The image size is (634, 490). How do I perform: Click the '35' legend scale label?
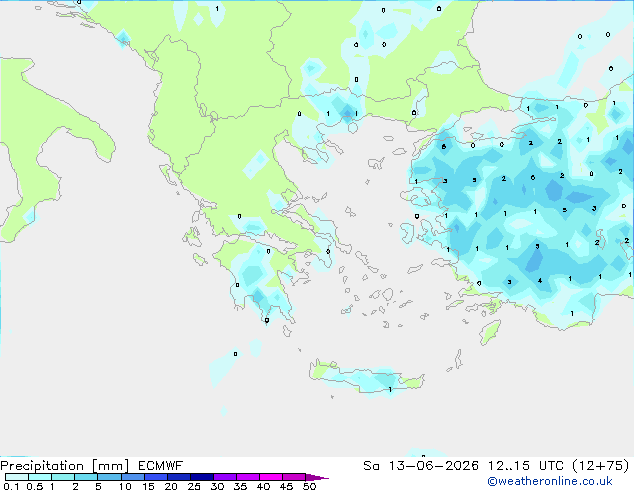click(241, 486)
